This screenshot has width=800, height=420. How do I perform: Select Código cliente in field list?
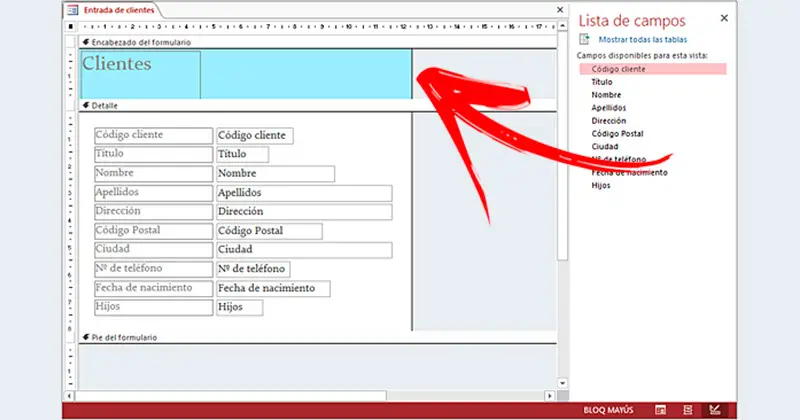653,69
